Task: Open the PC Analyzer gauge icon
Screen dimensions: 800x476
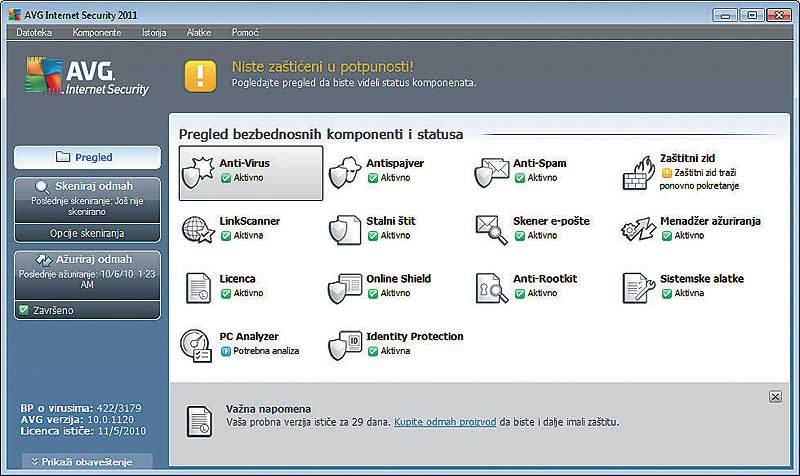Action: click(196, 345)
